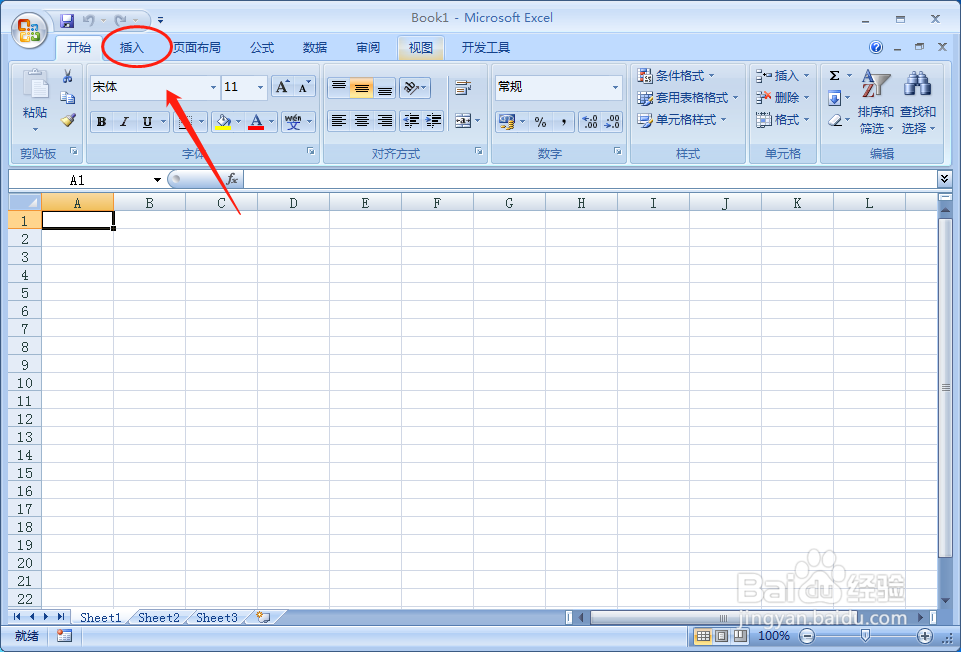961x652 pixels.
Task: Expand the formula bar
Action: [943, 179]
